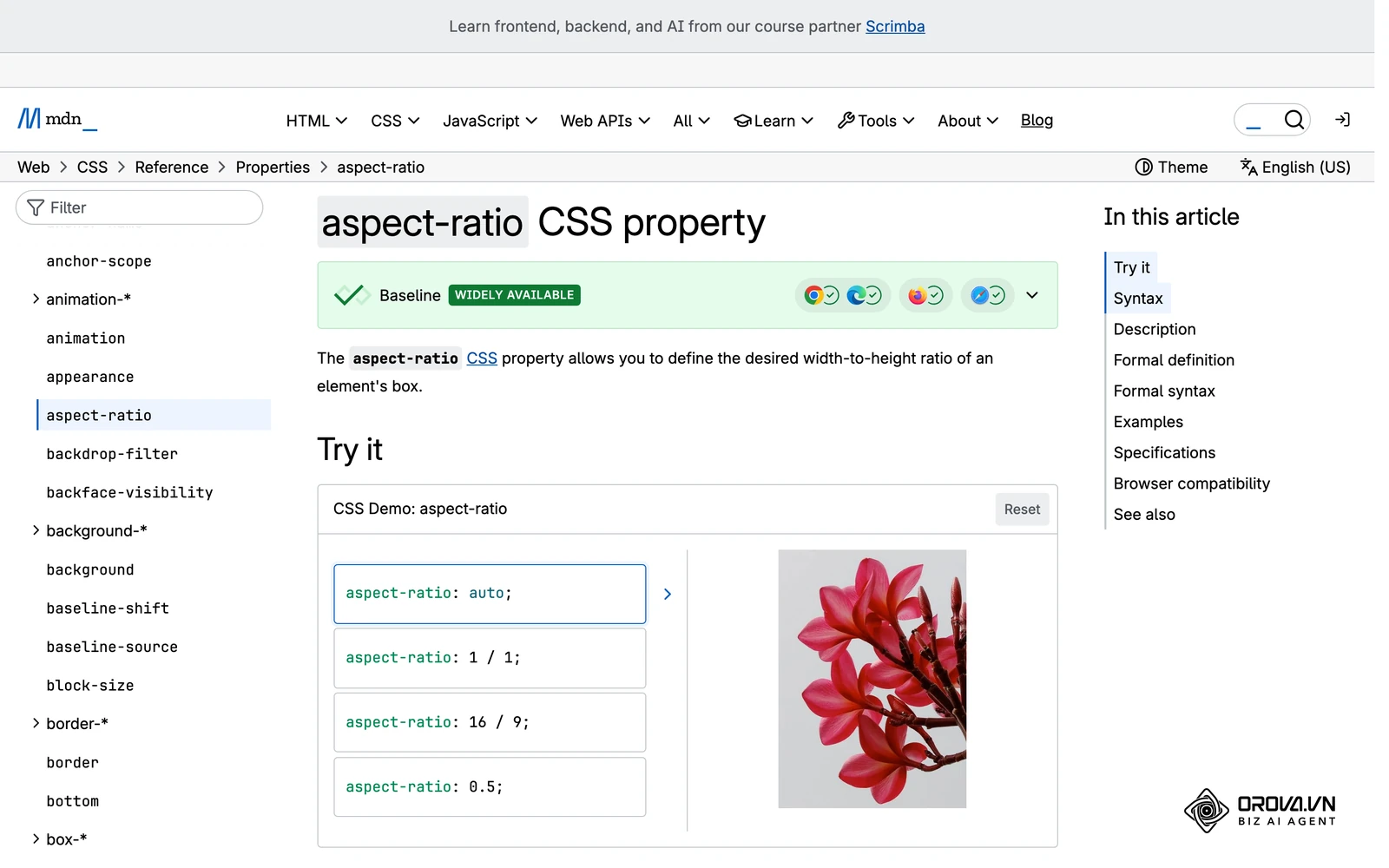
Task: Open the MDN logo home link
Action: pyautogui.click(x=57, y=119)
